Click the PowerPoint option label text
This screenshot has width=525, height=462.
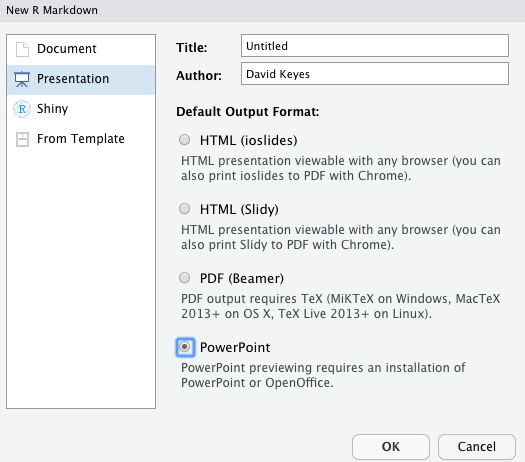click(x=235, y=348)
